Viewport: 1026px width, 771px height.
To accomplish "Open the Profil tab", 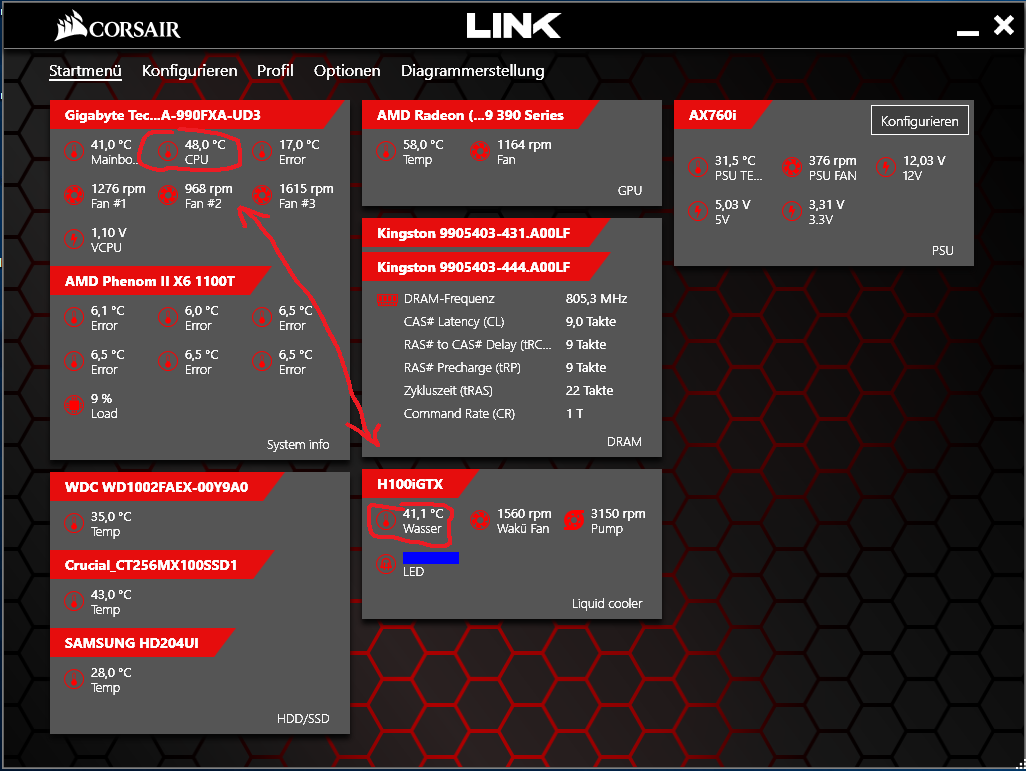I will [275, 71].
